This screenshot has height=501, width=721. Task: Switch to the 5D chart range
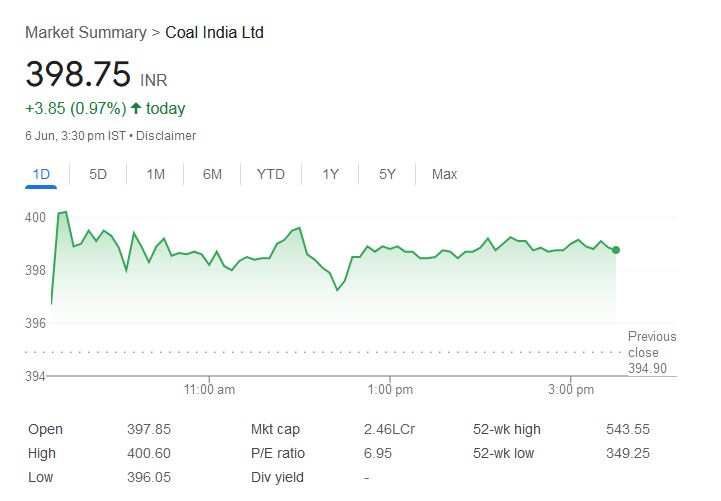98,174
